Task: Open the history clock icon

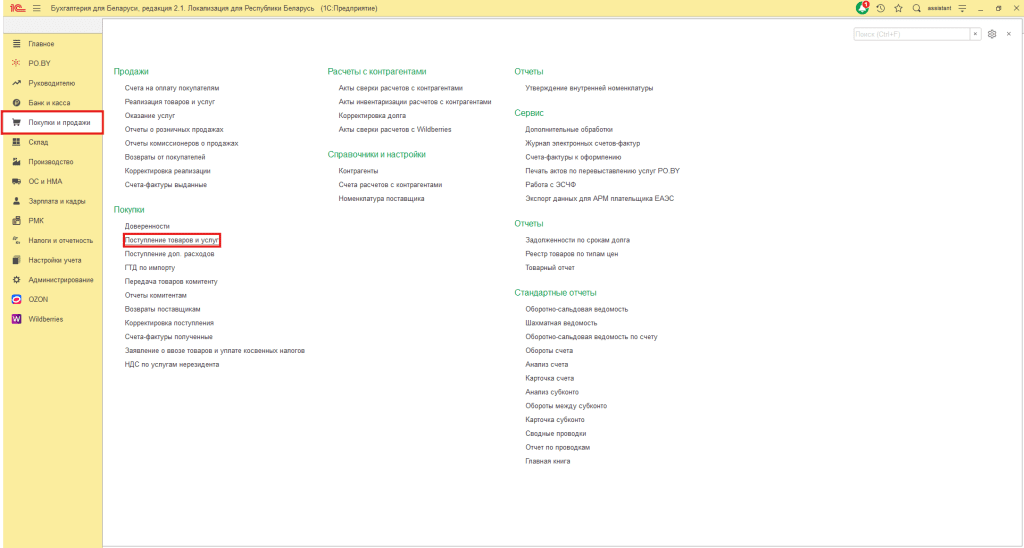Action: point(881,8)
